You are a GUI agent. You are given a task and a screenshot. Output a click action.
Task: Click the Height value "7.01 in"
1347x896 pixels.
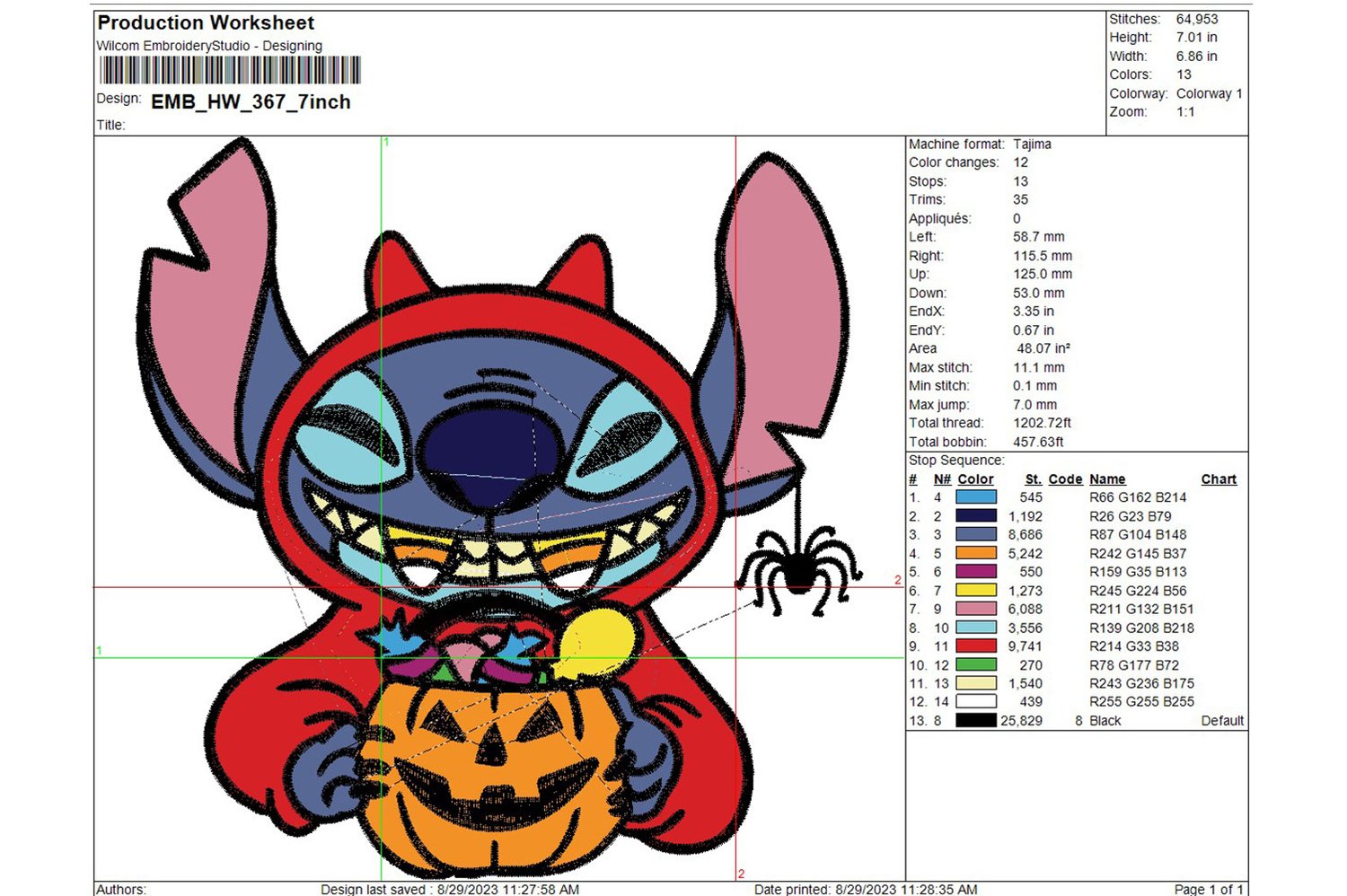tap(1197, 38)
